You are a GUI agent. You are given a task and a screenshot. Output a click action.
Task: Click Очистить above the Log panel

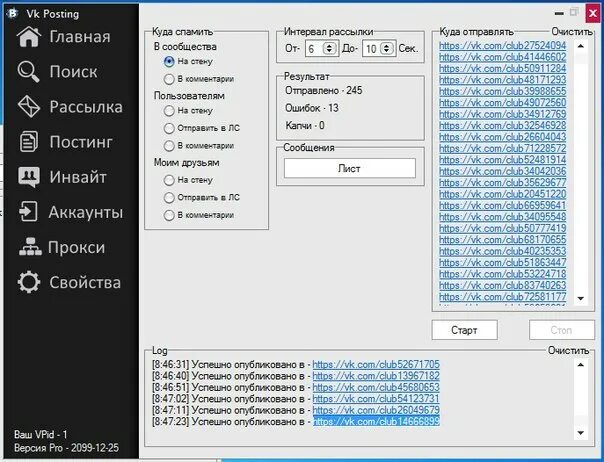tap(569, 350)
